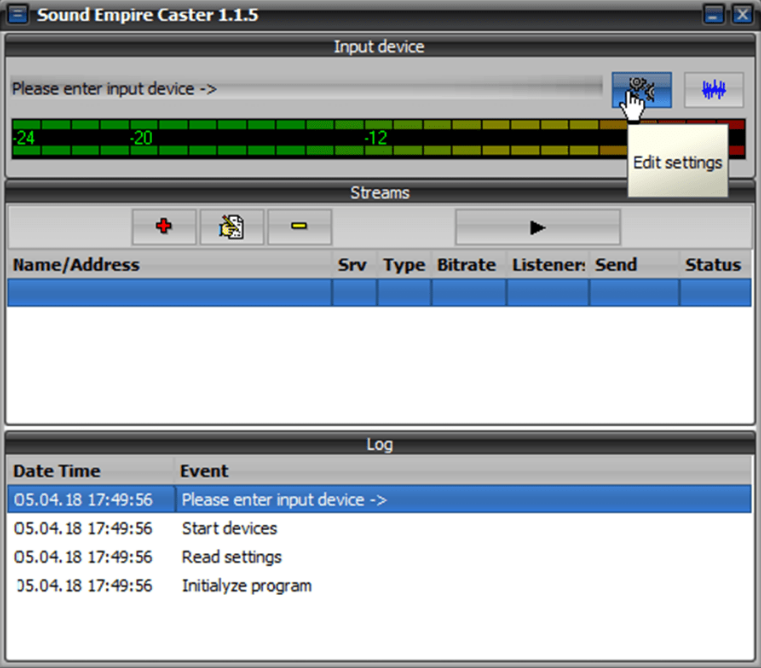The height and width of the screenshot is (668, 761).
Task: Click the Status column header
Action: (715, 265)
